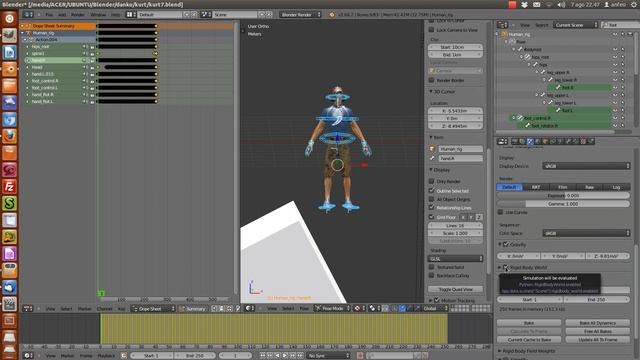This screenshot has height=360, width=640.
Task: Open the Current Scene outliner display dropdown
Action: pos(576,25)
